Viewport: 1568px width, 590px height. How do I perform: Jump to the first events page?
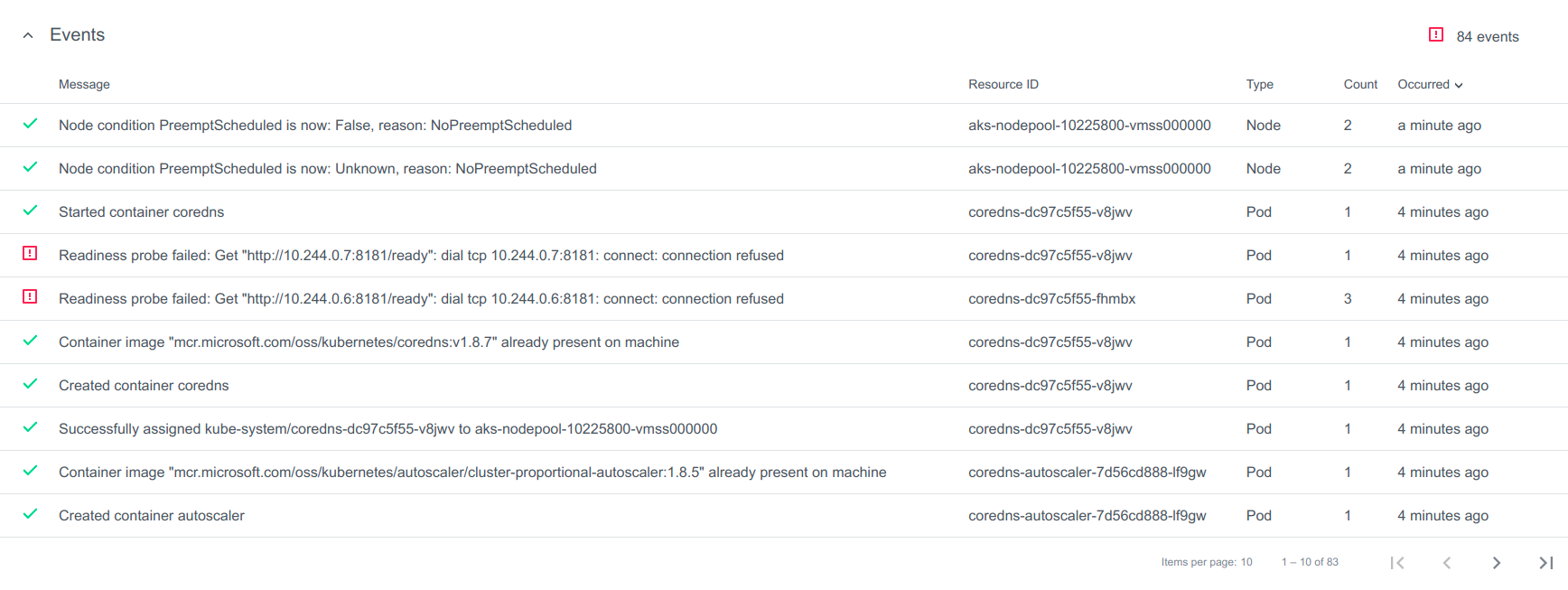click(x=1397, y=563)
